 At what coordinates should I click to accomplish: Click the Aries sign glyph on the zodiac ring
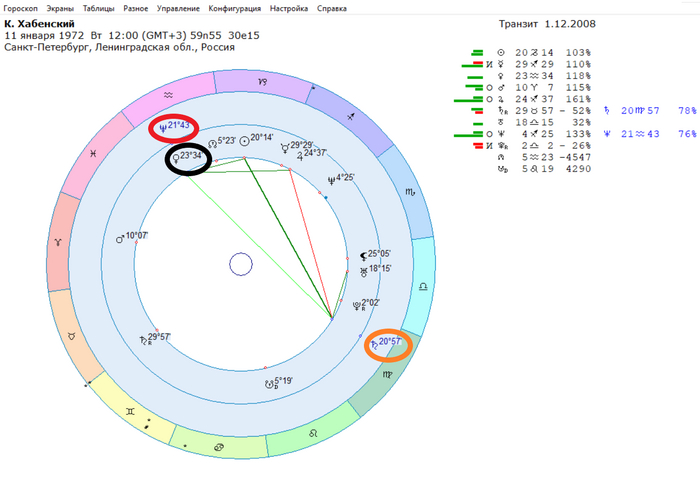pos(58,242)
